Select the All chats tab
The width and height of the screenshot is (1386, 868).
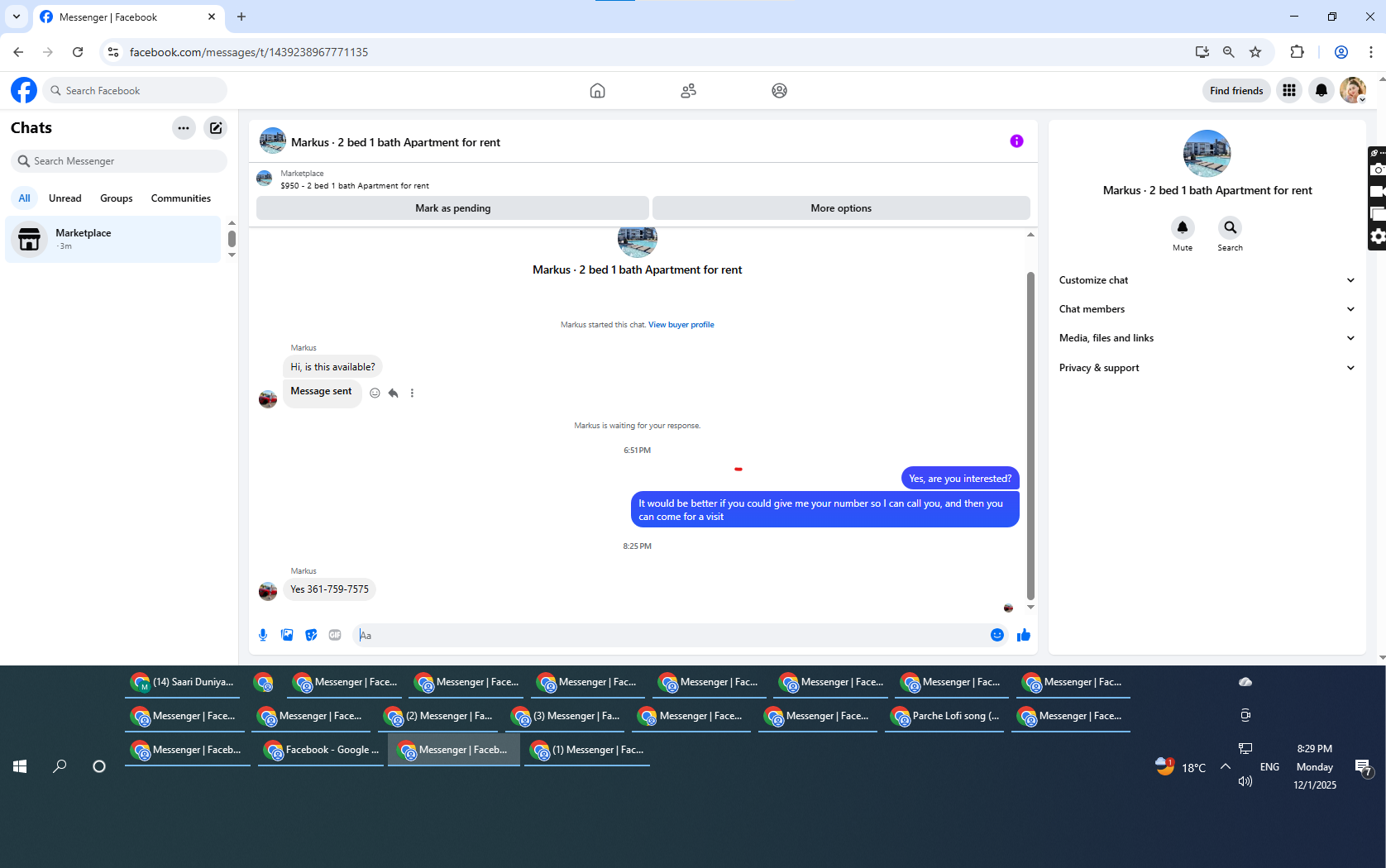[x=25, y=198]
